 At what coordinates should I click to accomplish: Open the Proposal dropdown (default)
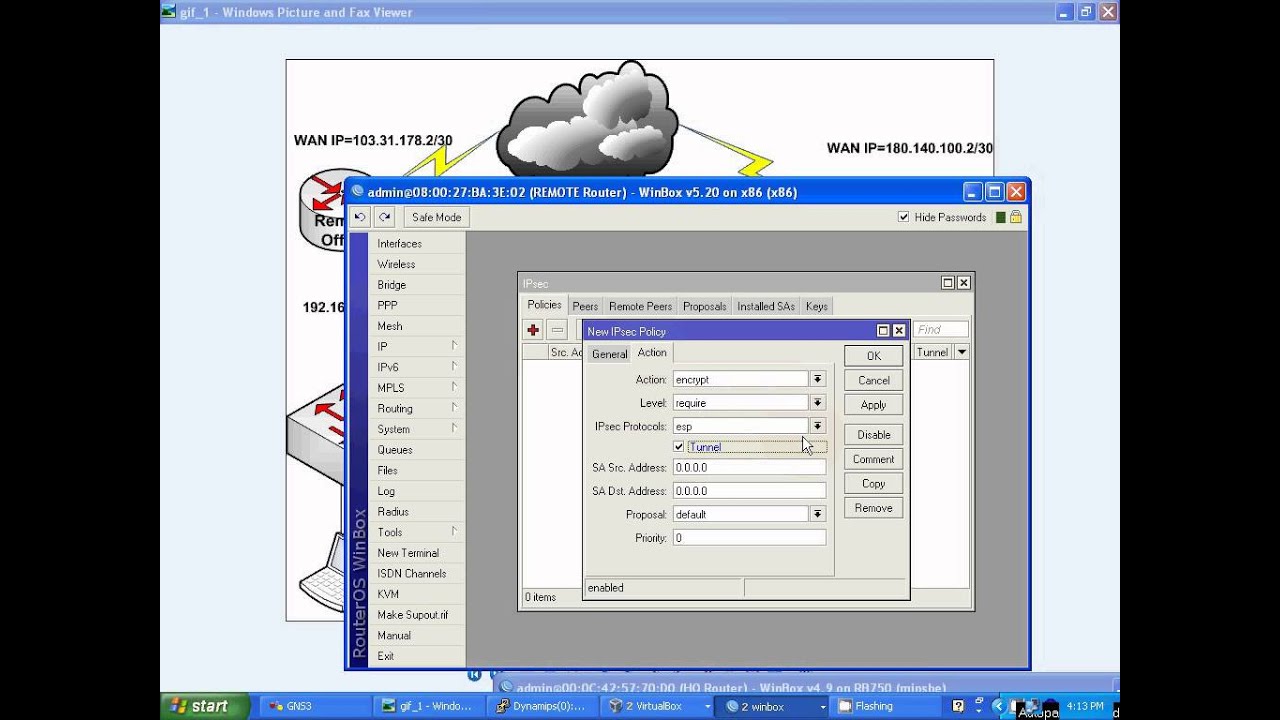(818, 514)
